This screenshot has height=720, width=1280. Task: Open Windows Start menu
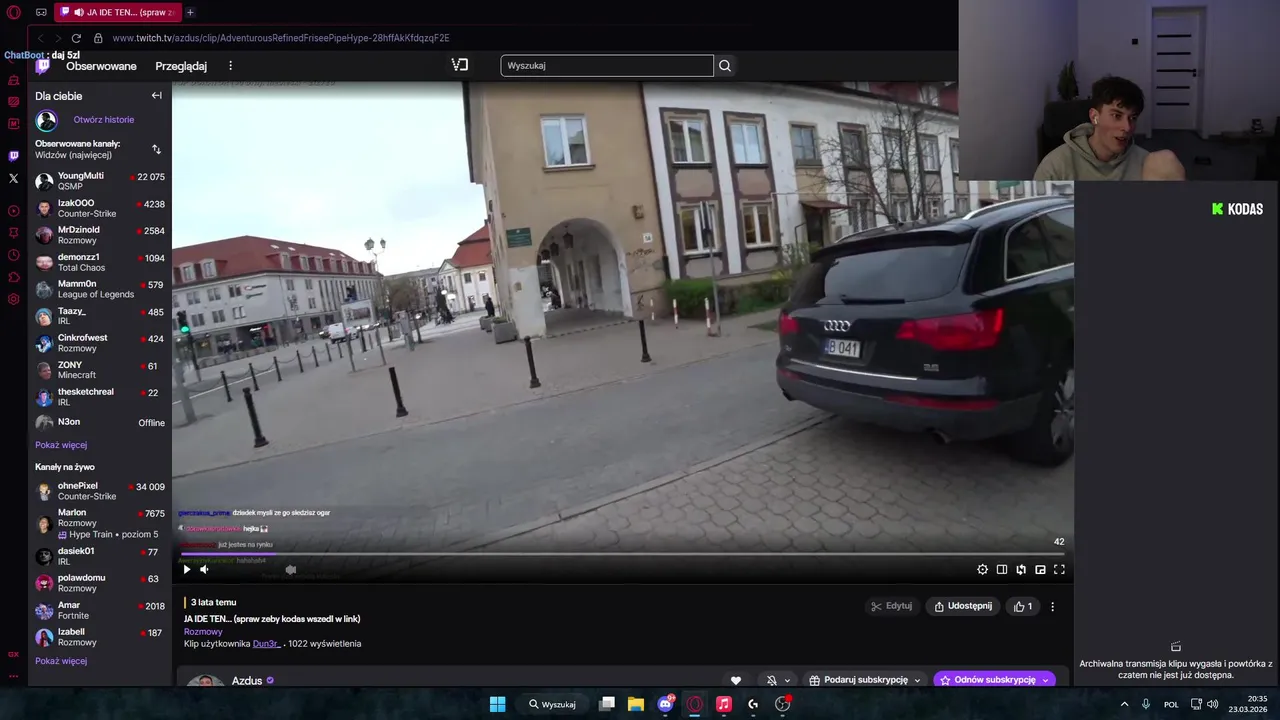[x=497, y=704]
